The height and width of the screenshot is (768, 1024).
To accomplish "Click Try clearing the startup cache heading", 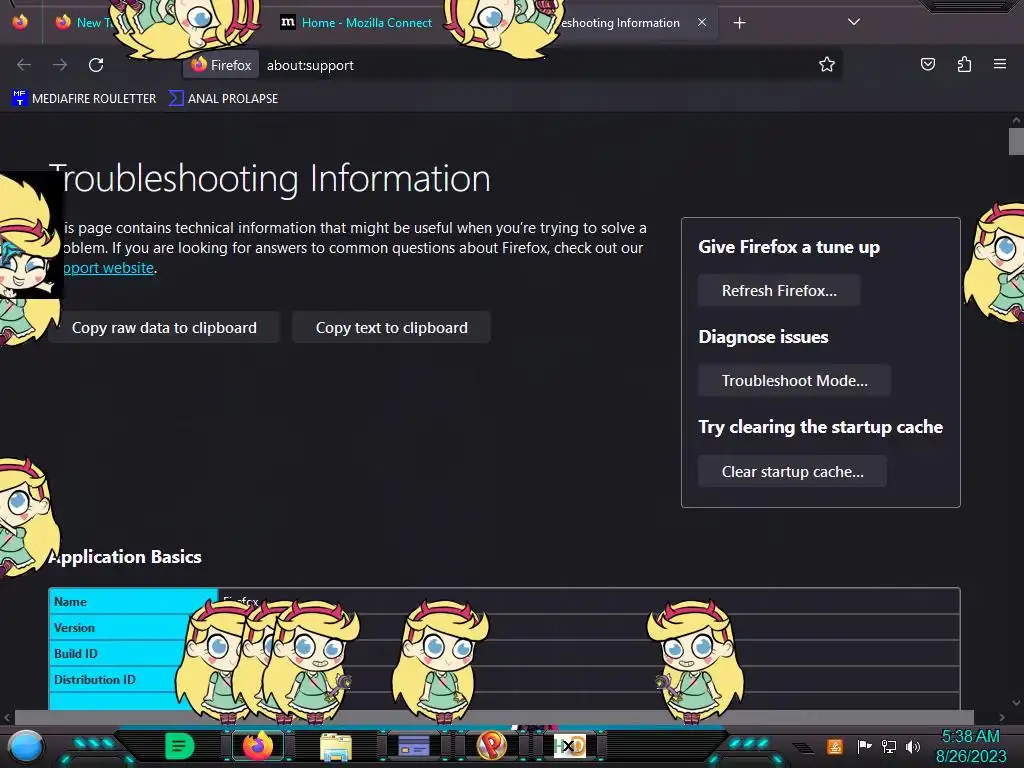I will pyautogui.click(x=820, y=427).
